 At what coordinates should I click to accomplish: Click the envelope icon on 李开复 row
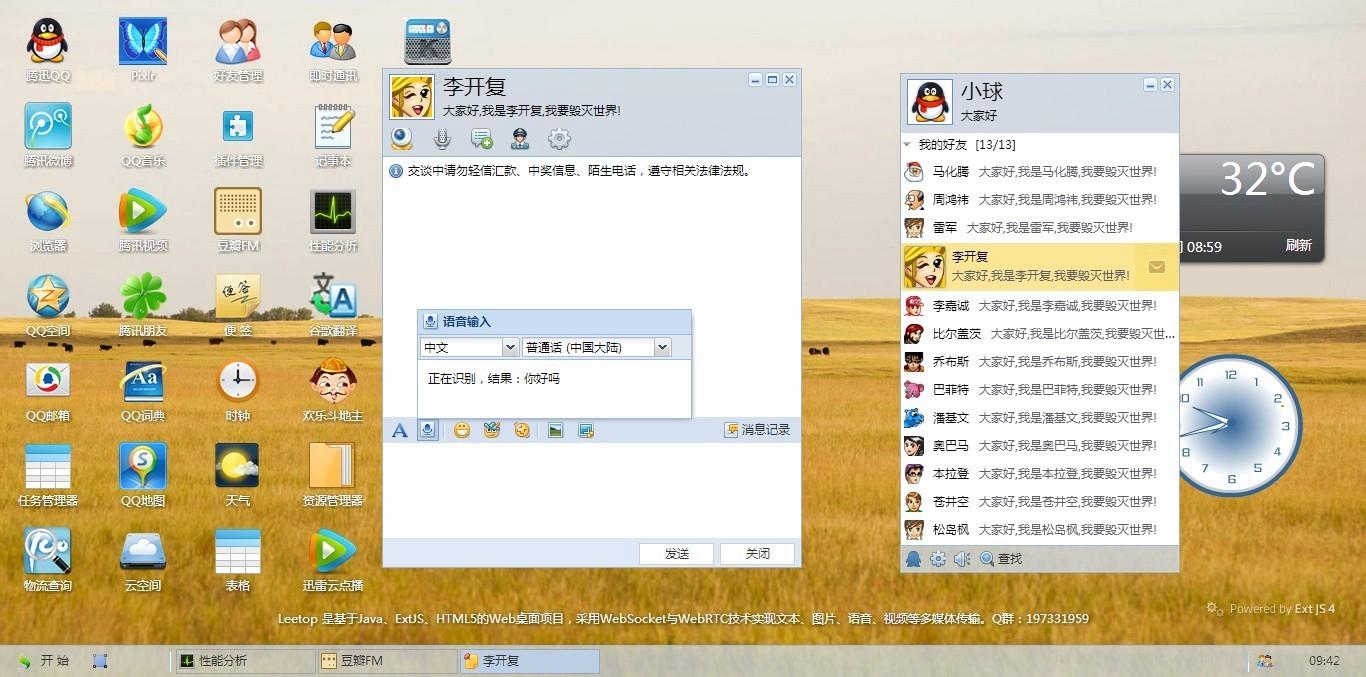(1157, 267)
